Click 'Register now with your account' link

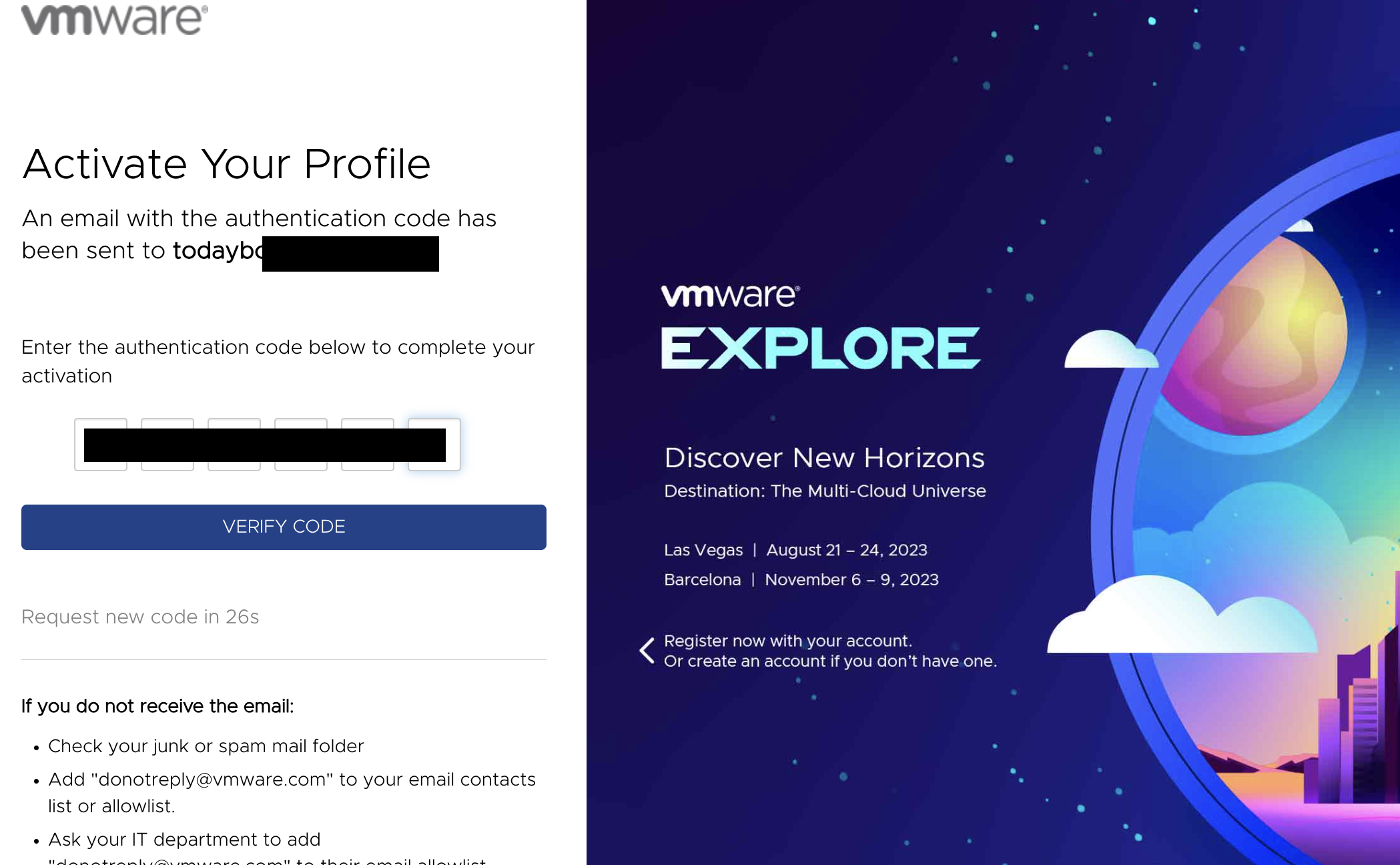[788, 641]
